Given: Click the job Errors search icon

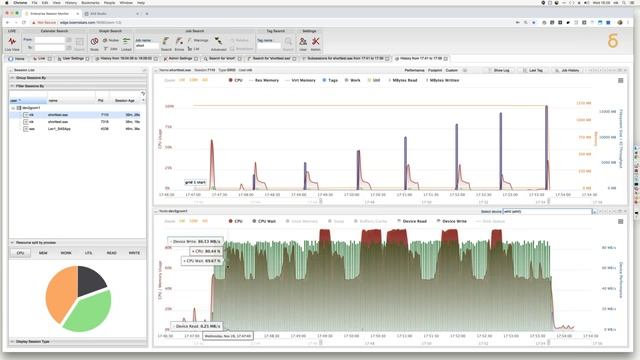Looking at the screenshot, I should pos(179,43).
